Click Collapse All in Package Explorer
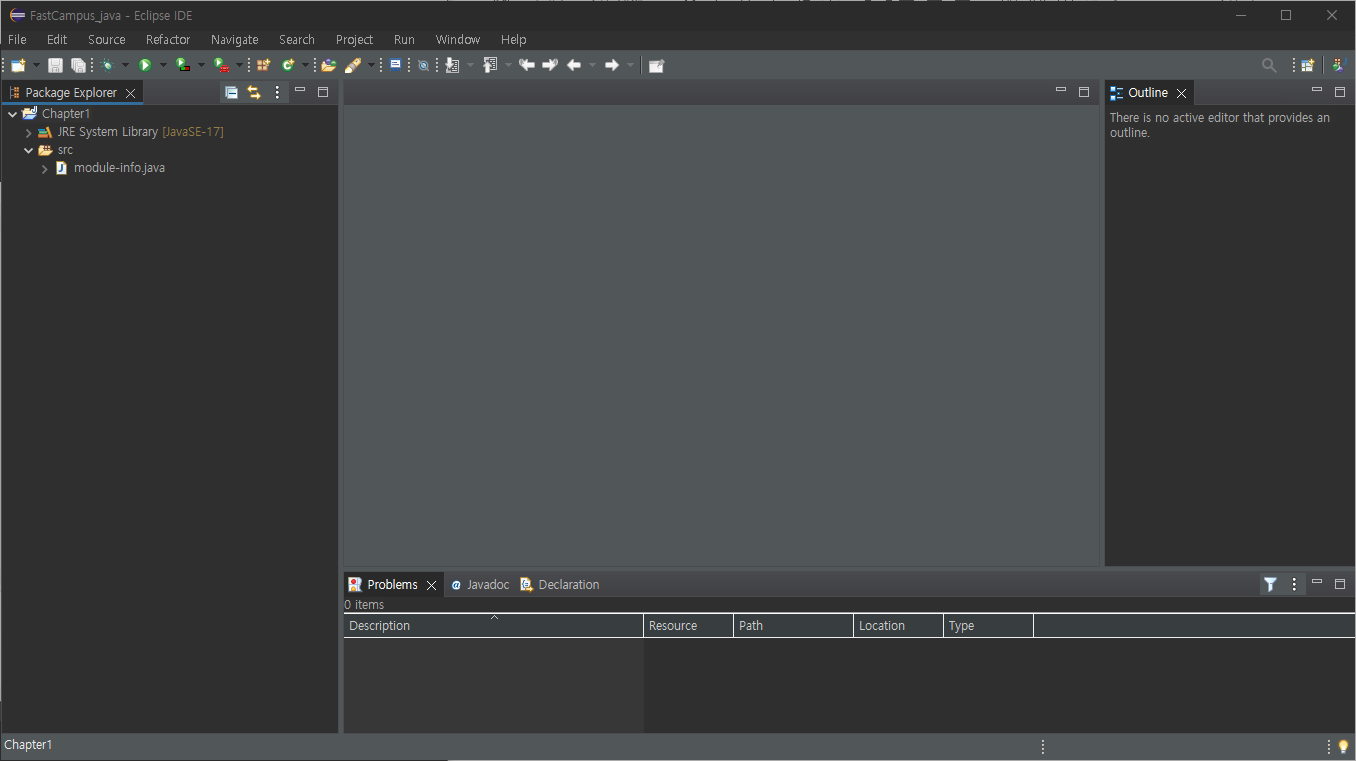1356x761 pixels. [x=231, y=92]
